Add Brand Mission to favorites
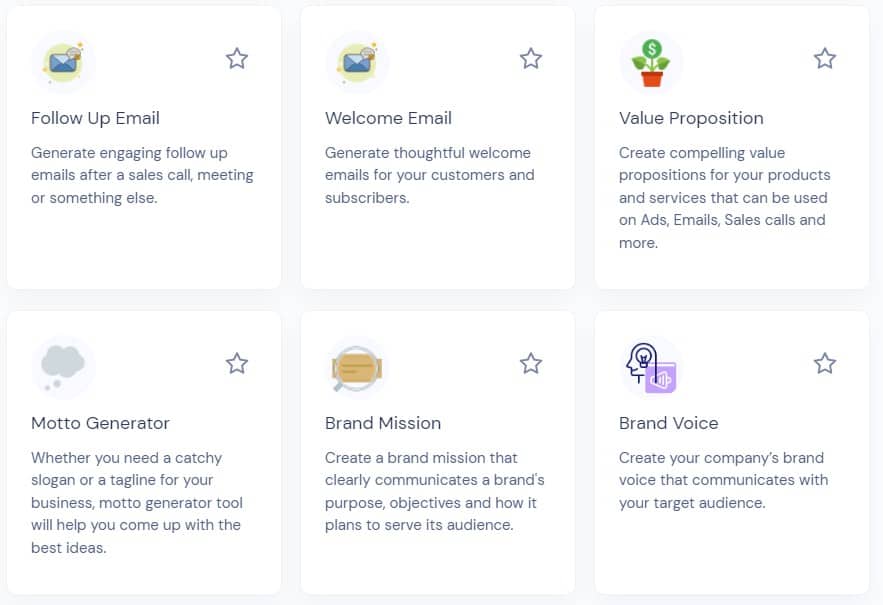Screen dimensions: 883x605 coord(531,364)
